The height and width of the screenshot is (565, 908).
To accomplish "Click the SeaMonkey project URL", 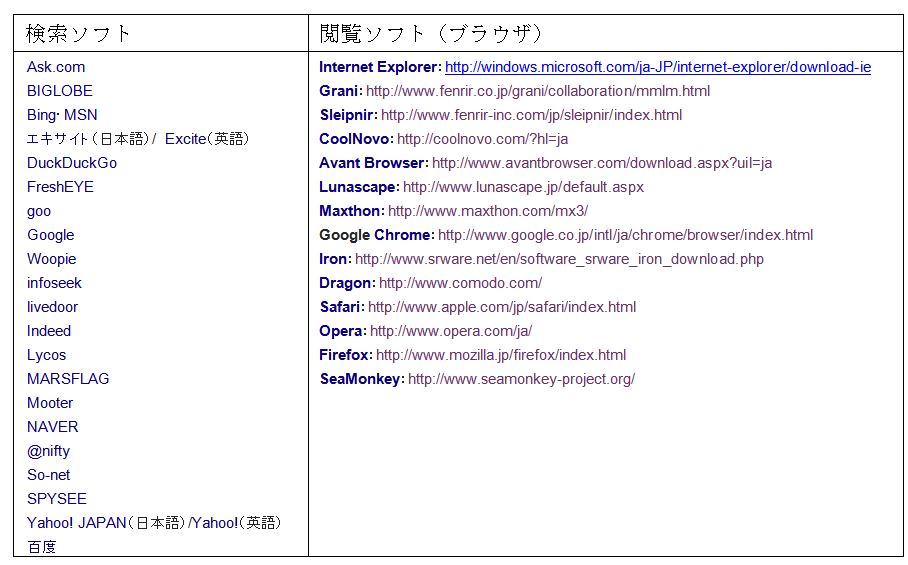I will click(522, 379).
